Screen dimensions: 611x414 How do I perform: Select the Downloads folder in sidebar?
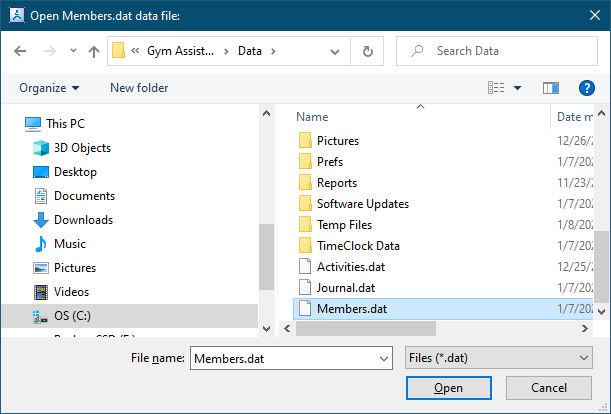click(x=82, y=220)
